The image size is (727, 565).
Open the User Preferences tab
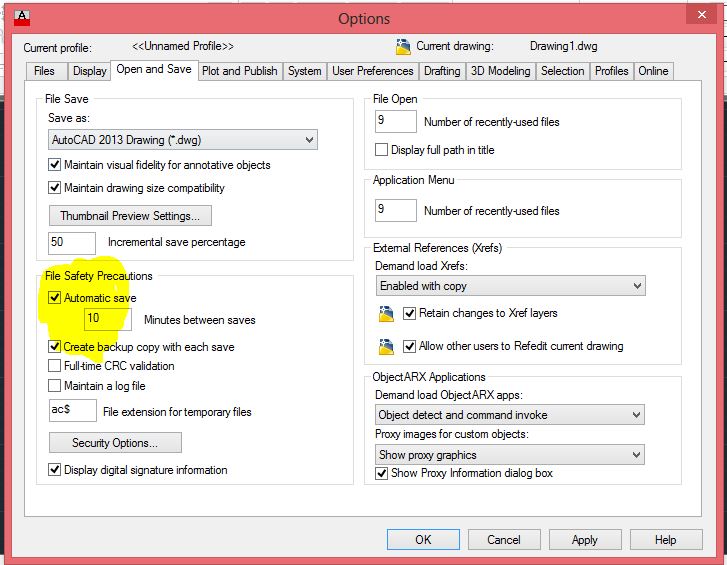(x=372, y=71)
